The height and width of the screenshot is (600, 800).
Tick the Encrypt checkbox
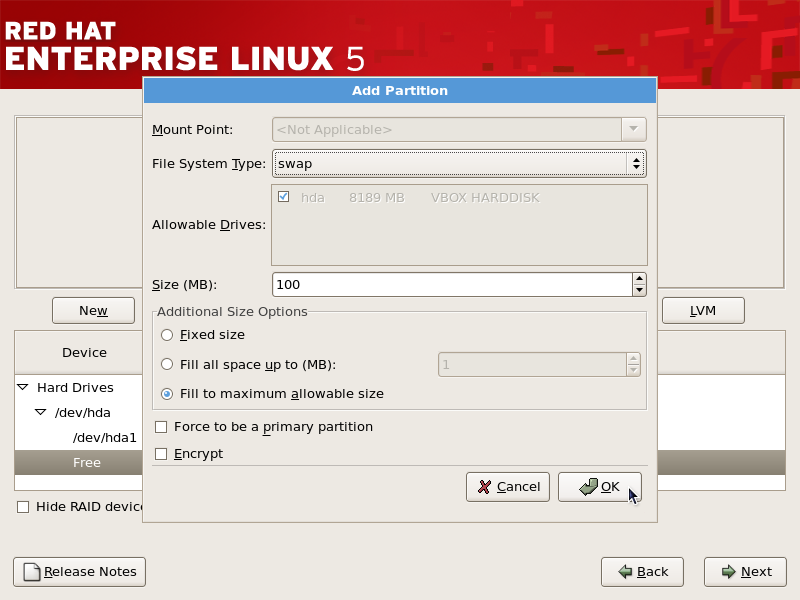pyautogui.click(x=161, y=454)
